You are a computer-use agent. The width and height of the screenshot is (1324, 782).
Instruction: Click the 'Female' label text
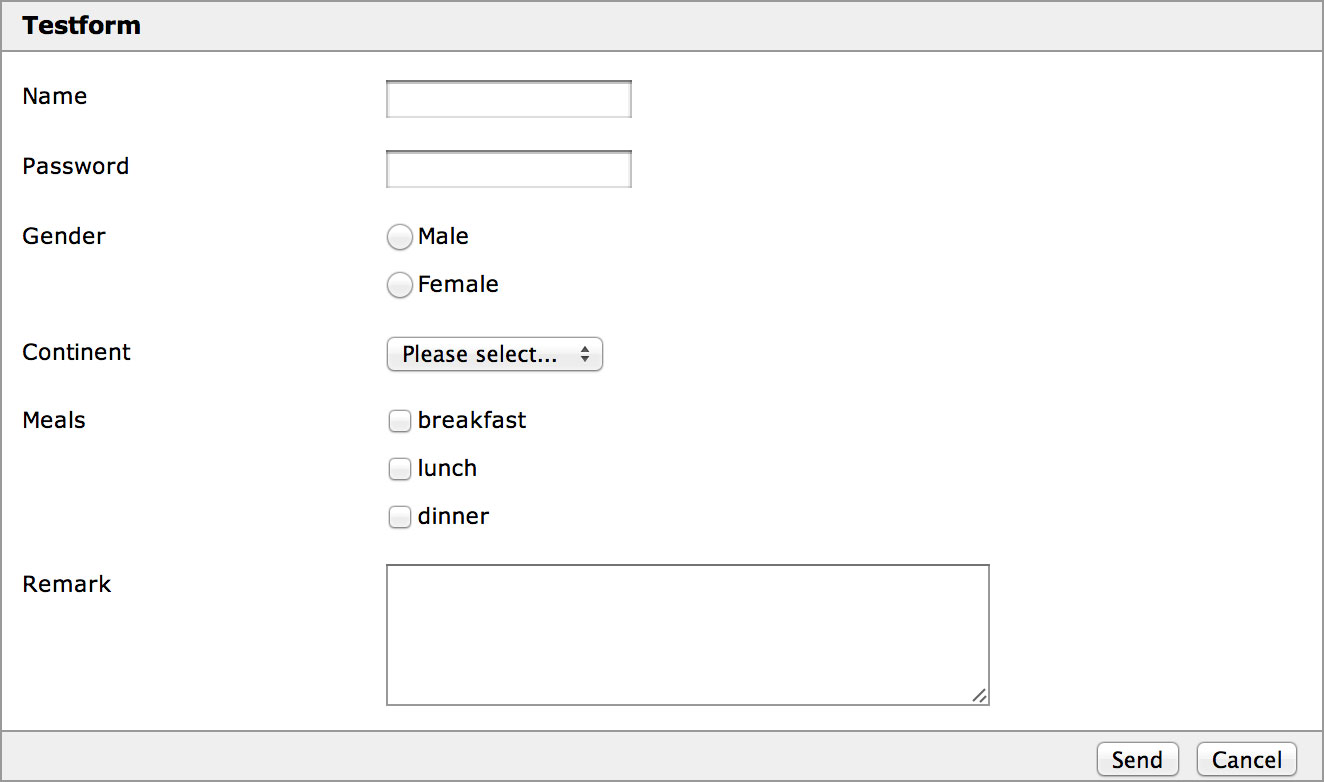[x=457, y=284]
